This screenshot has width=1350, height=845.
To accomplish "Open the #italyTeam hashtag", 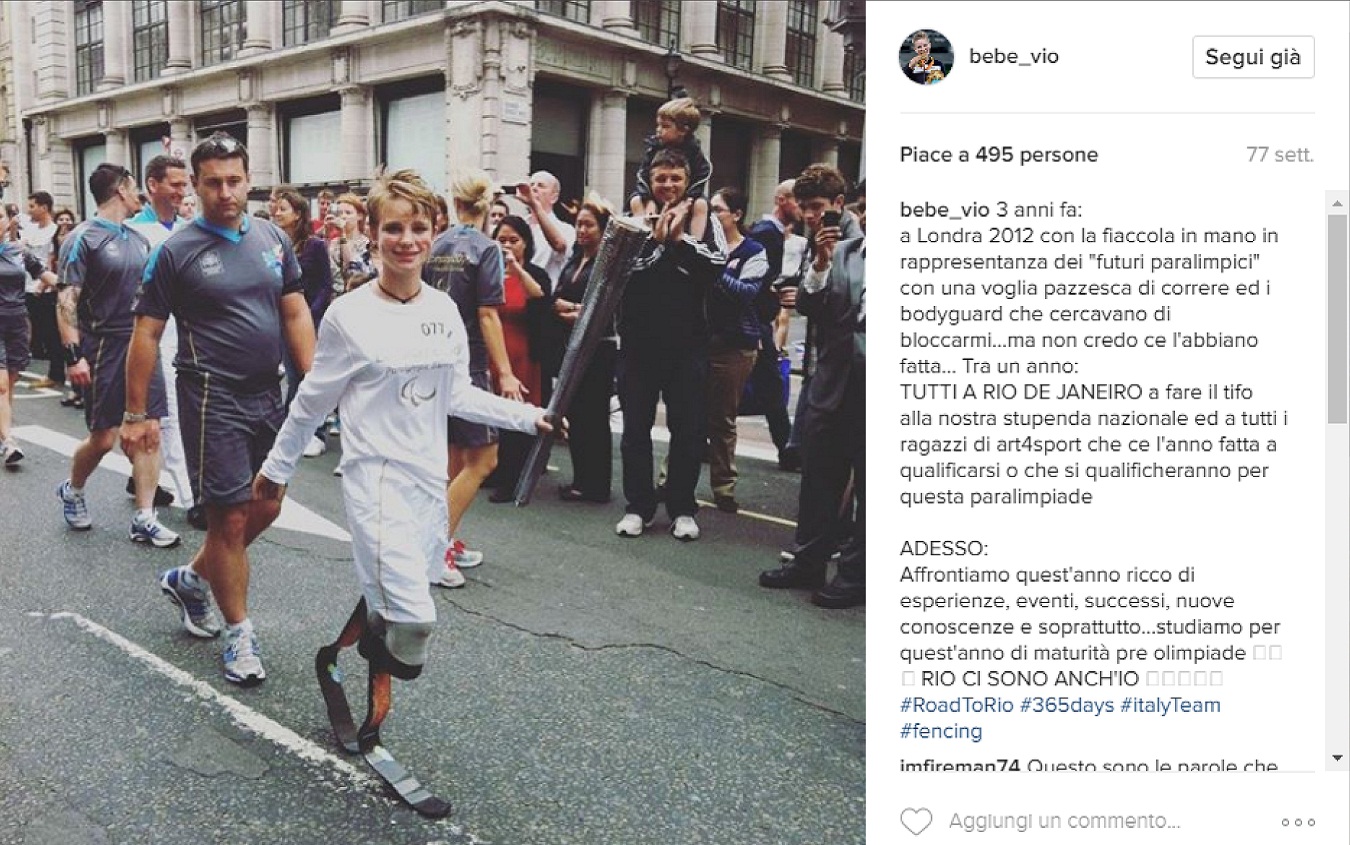I will coord(1170,705).
